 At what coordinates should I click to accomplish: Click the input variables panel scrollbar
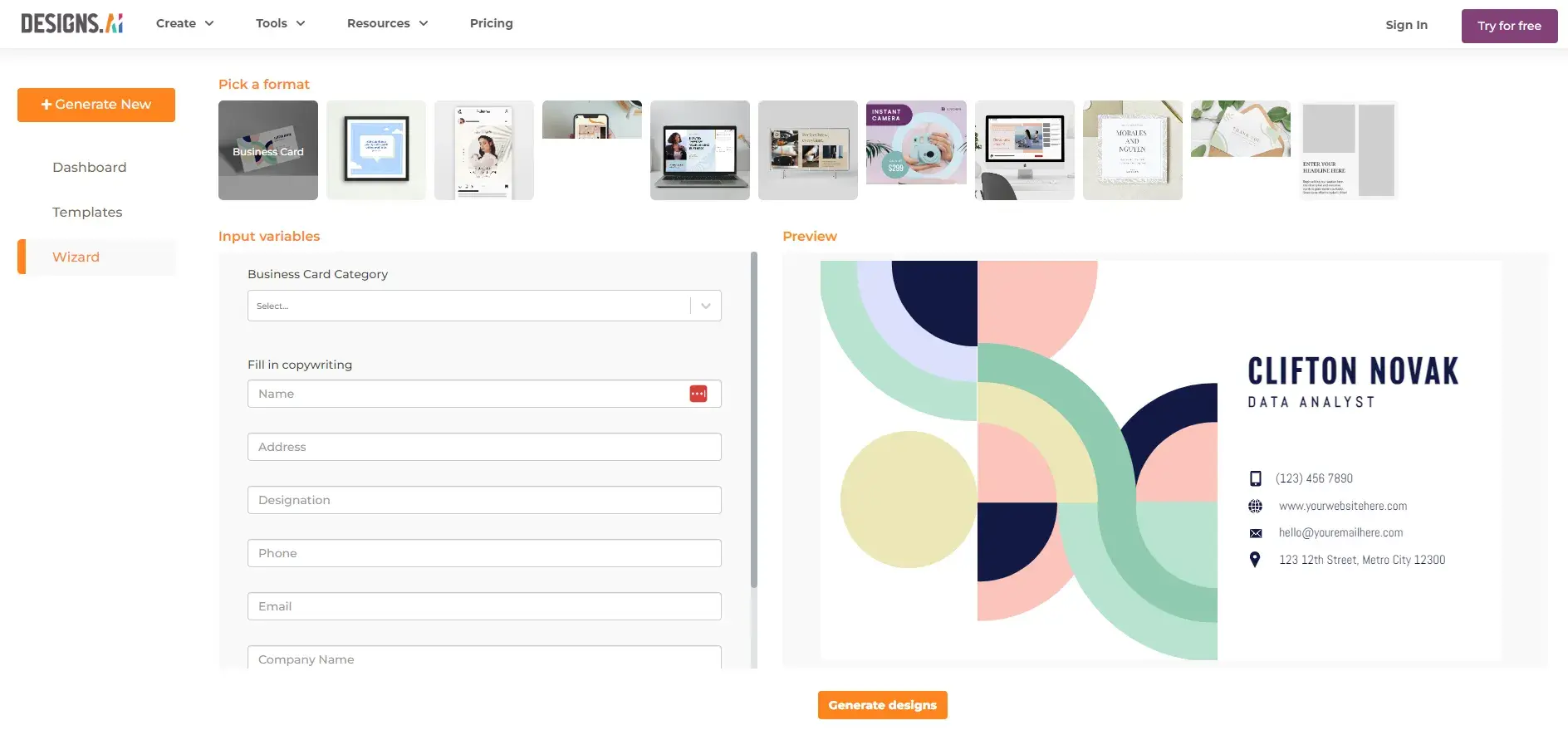(x=754, y=419)
